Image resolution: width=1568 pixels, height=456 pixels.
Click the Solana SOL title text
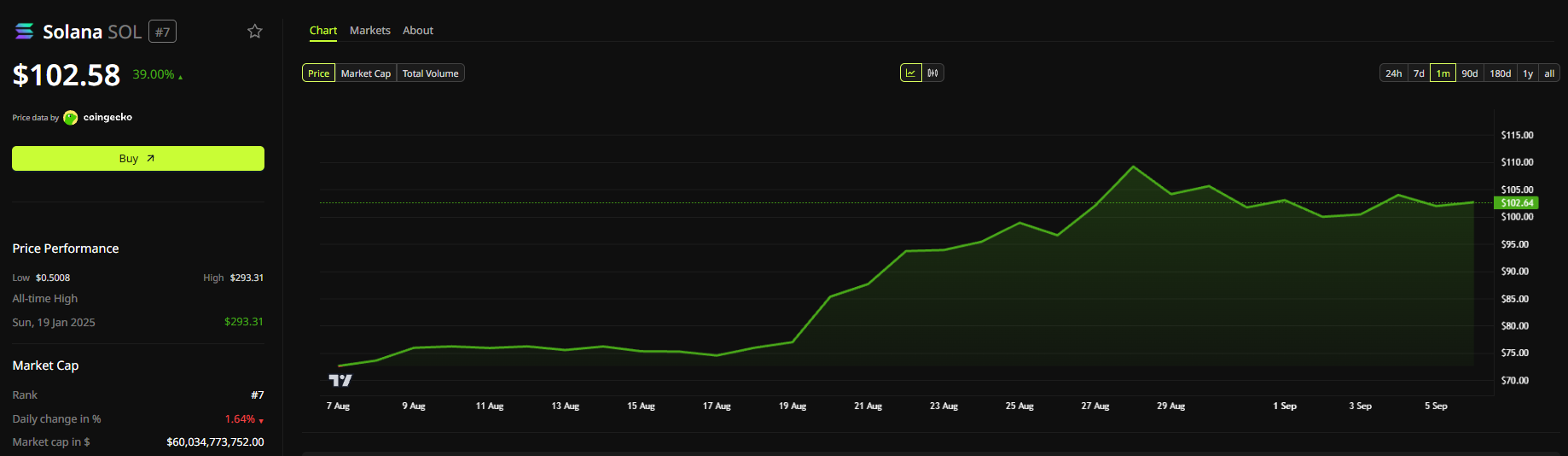click(92, 32)
